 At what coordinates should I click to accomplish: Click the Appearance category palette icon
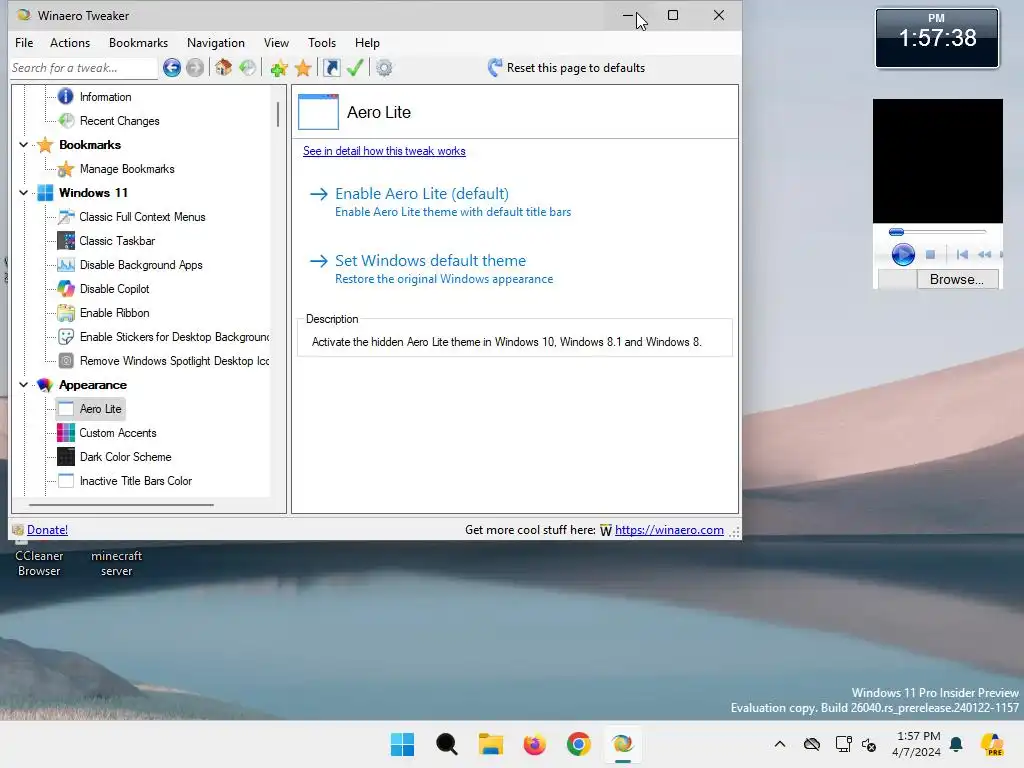click(44, 385)
